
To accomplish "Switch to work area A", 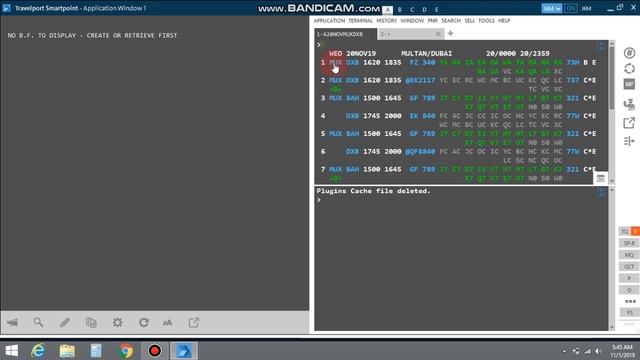I will pos(388,10).
